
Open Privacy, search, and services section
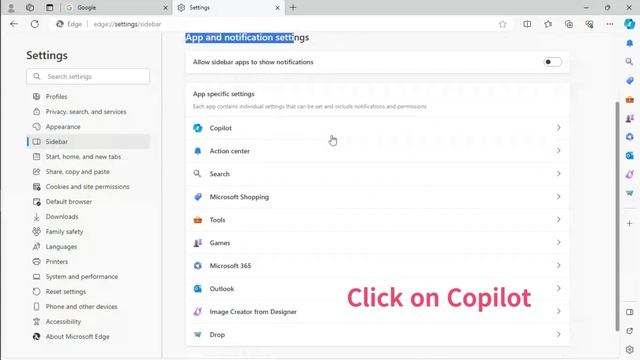coord(88,111)
